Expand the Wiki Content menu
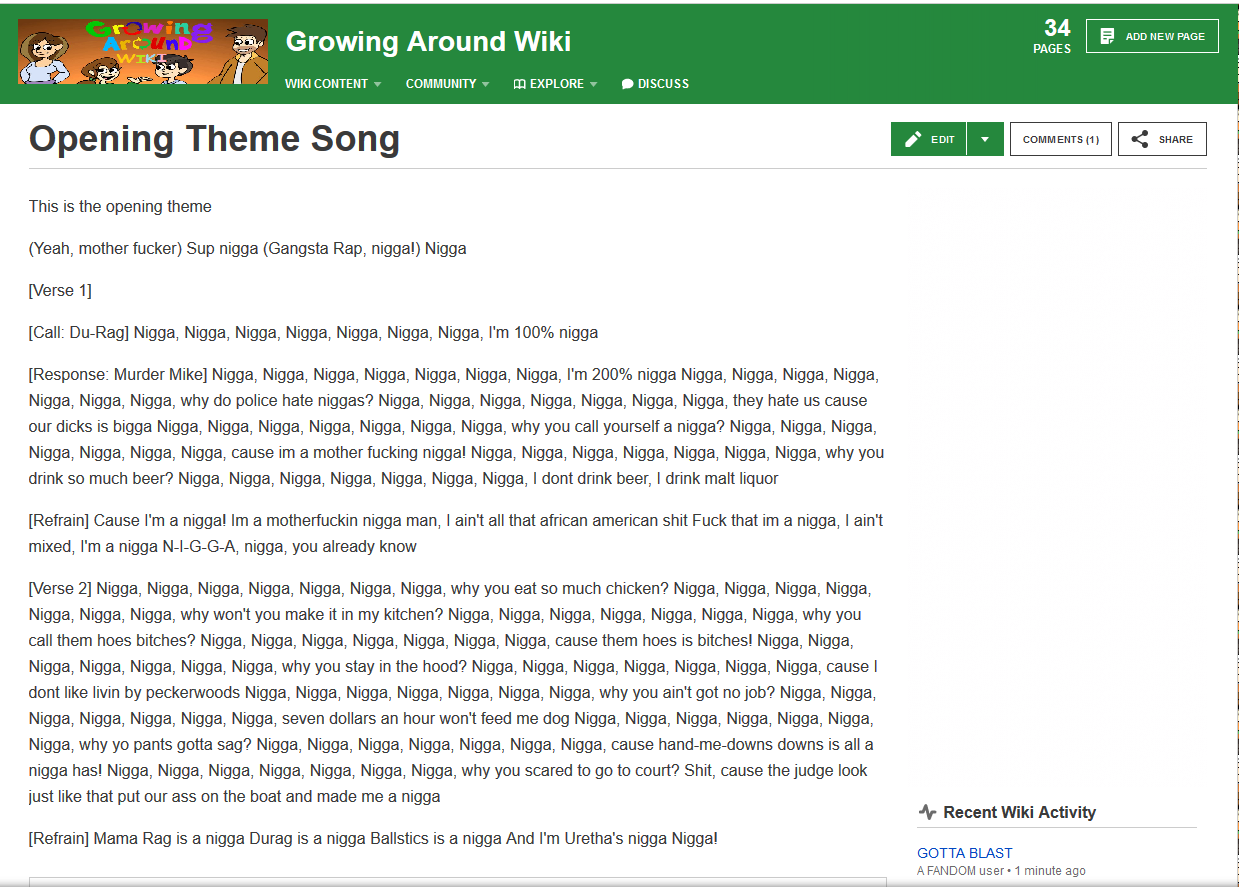 [x=333, y=84]
